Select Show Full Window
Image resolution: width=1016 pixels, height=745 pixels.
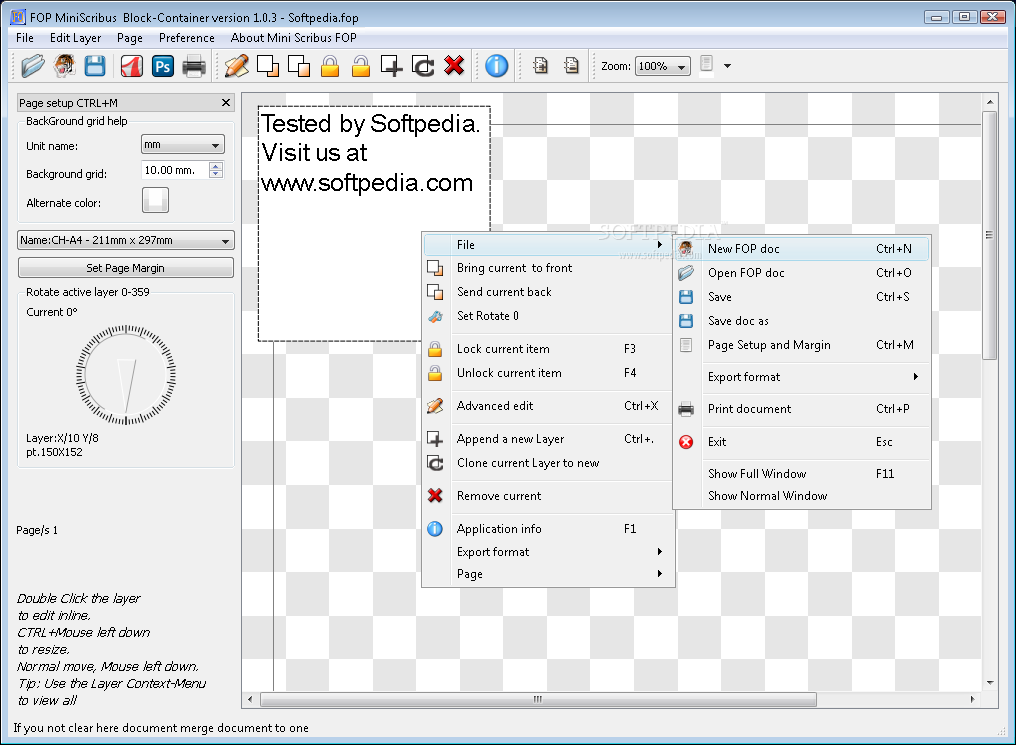pyautogui.click(x=802, y=474)
